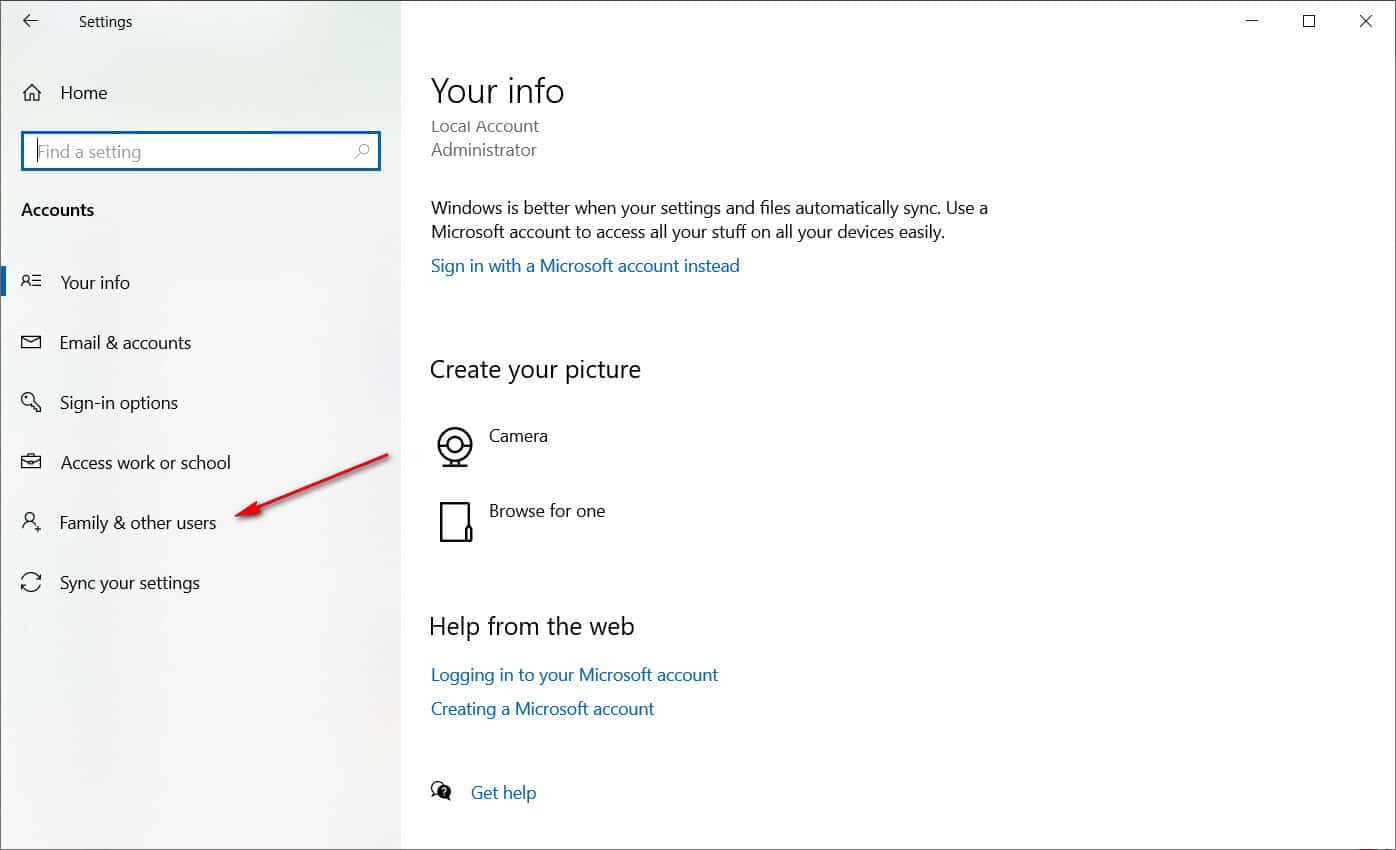
Task: Click the Get help chat bubble icon
Action: coord(441,791)
